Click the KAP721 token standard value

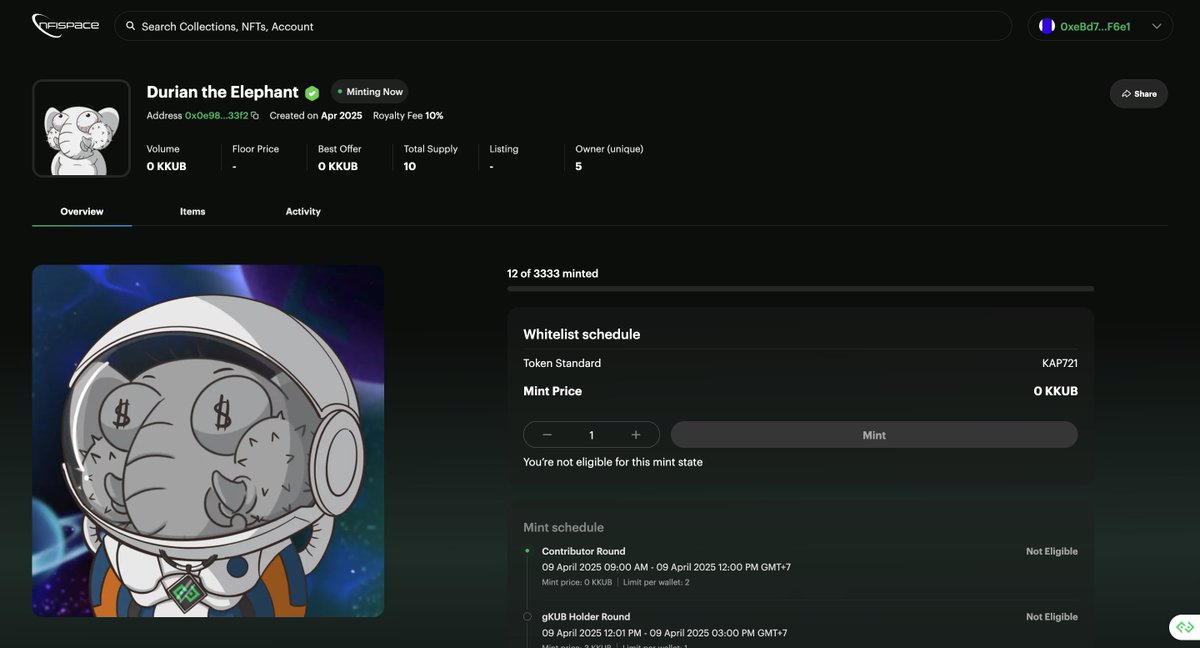(1060, 363)
